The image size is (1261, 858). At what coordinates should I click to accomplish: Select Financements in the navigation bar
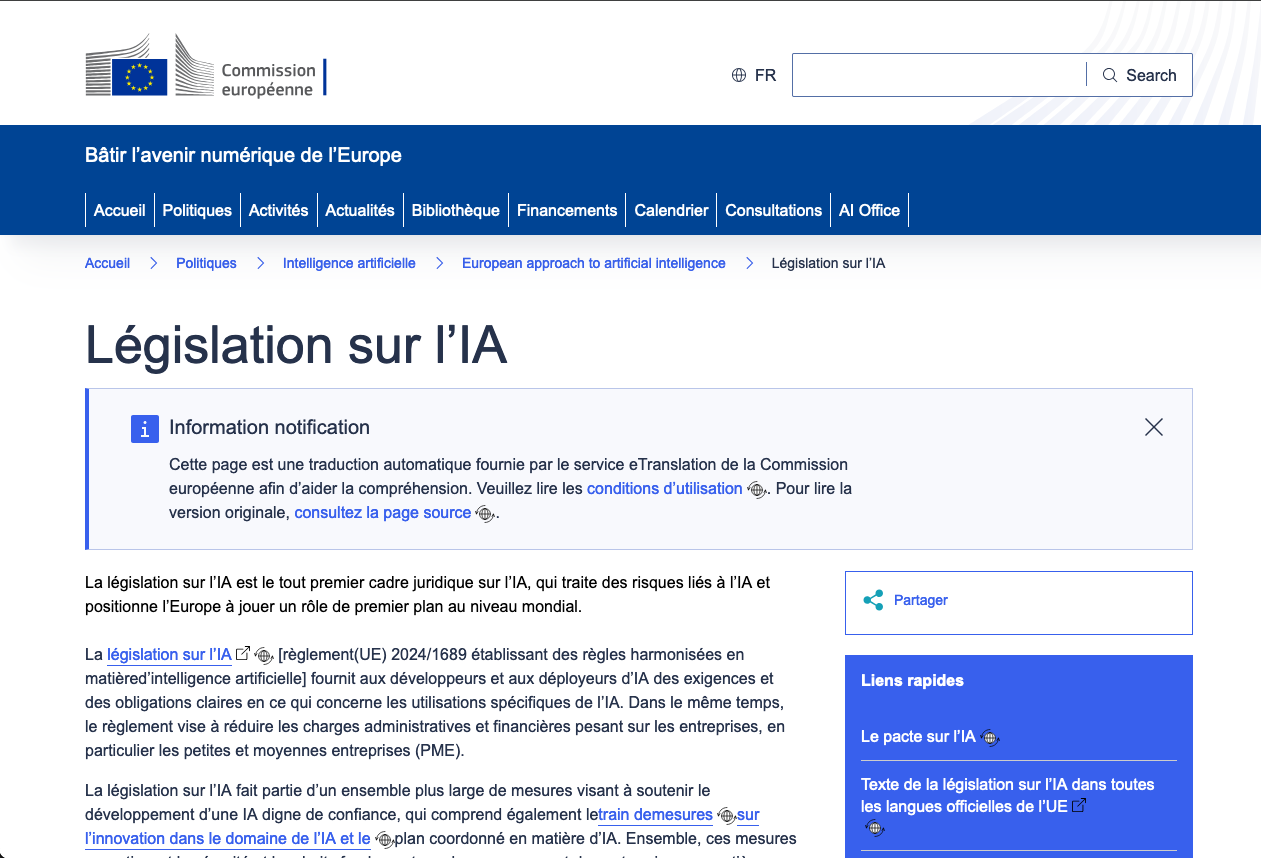click(567, 210)
